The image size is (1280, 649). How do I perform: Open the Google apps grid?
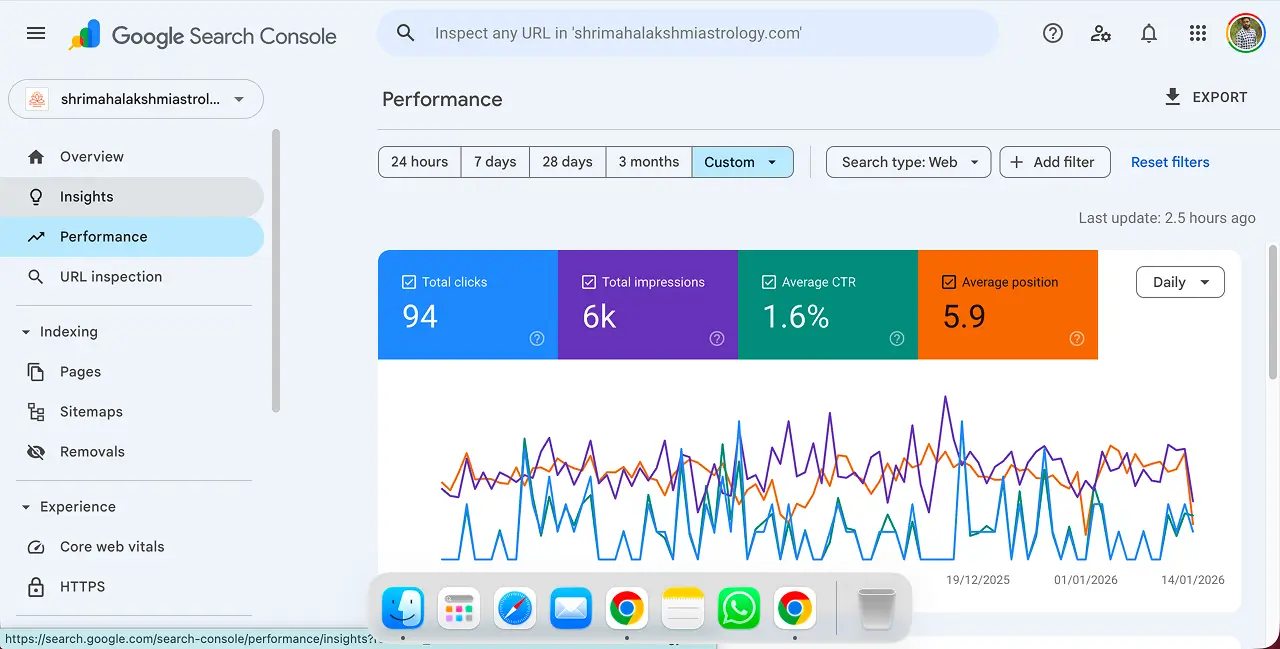[1197, 32]
